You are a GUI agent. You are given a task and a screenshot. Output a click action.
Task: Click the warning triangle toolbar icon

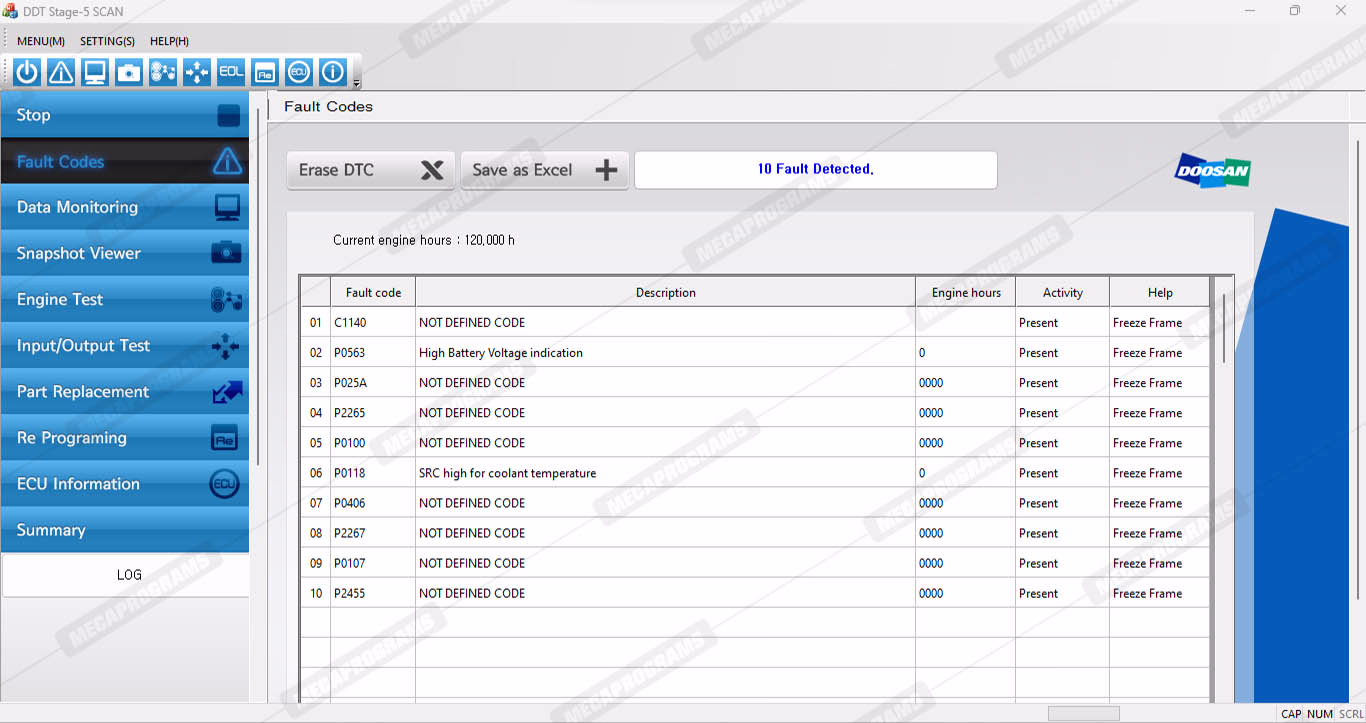61,72
